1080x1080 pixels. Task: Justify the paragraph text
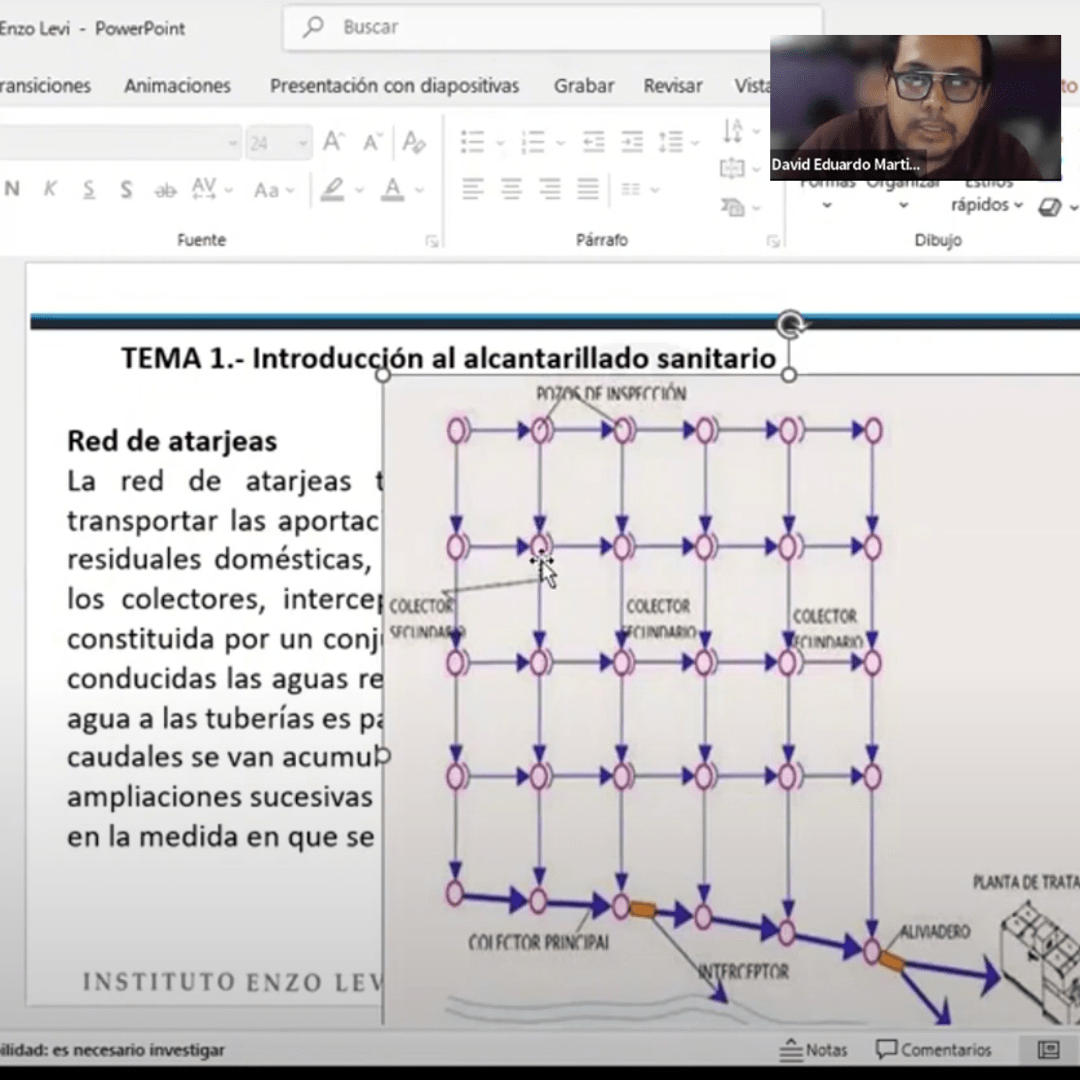coord(588,188)
